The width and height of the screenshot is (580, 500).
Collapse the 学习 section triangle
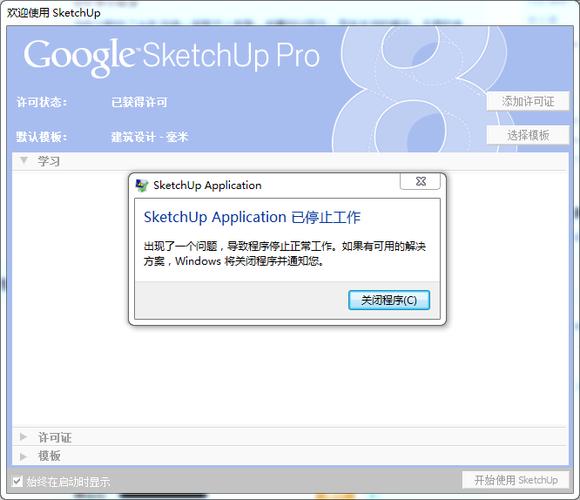click(24, 161)
